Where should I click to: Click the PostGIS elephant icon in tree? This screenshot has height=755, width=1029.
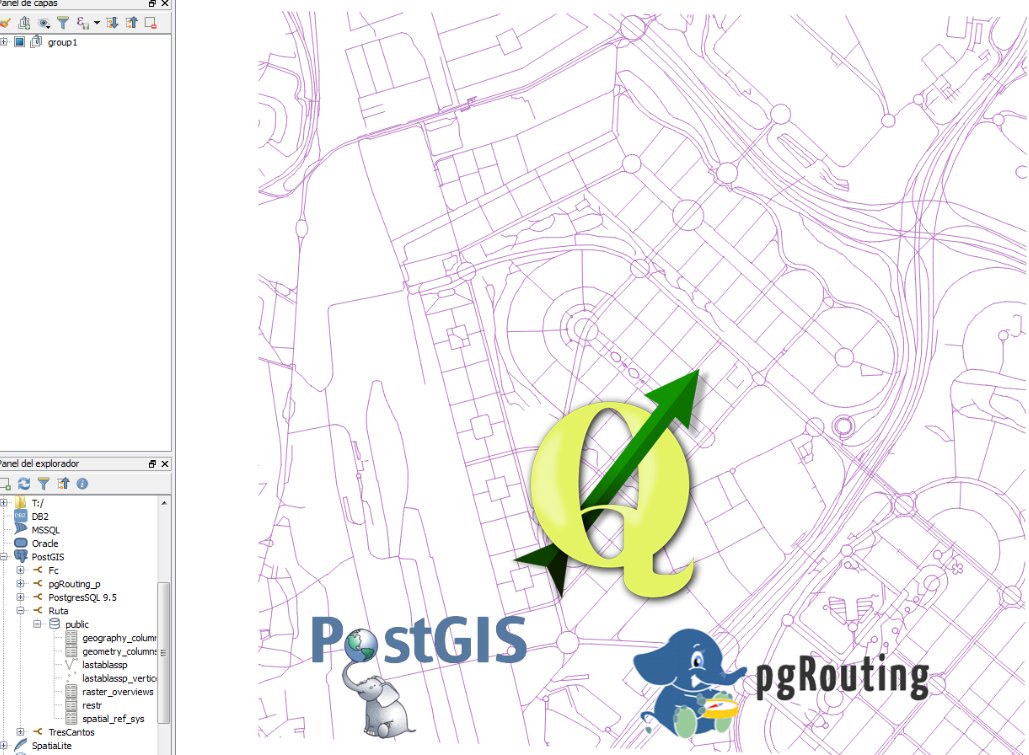20,557
